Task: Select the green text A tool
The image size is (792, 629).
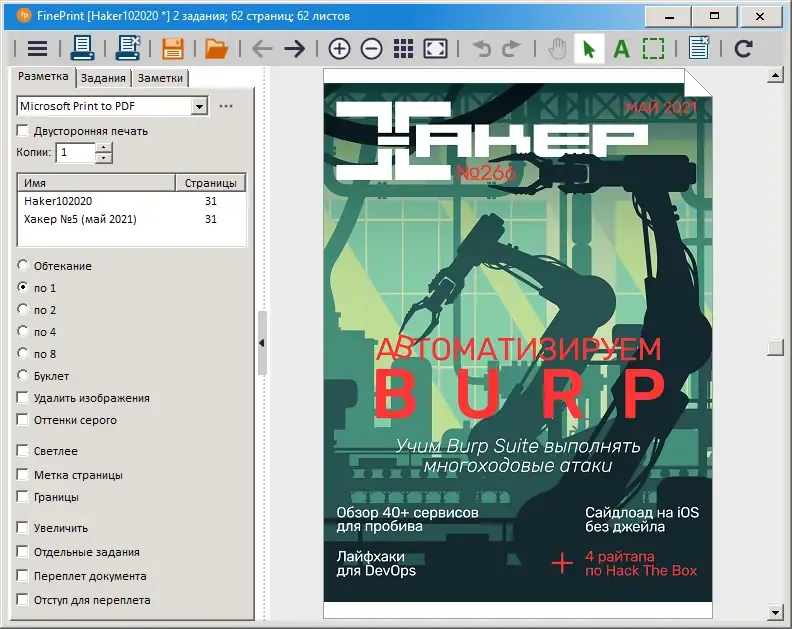Action: 621,49
